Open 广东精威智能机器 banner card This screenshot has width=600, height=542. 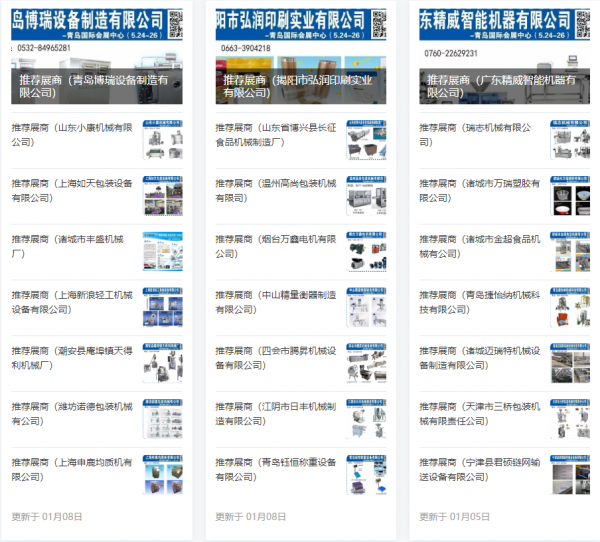tap(504, 56)
